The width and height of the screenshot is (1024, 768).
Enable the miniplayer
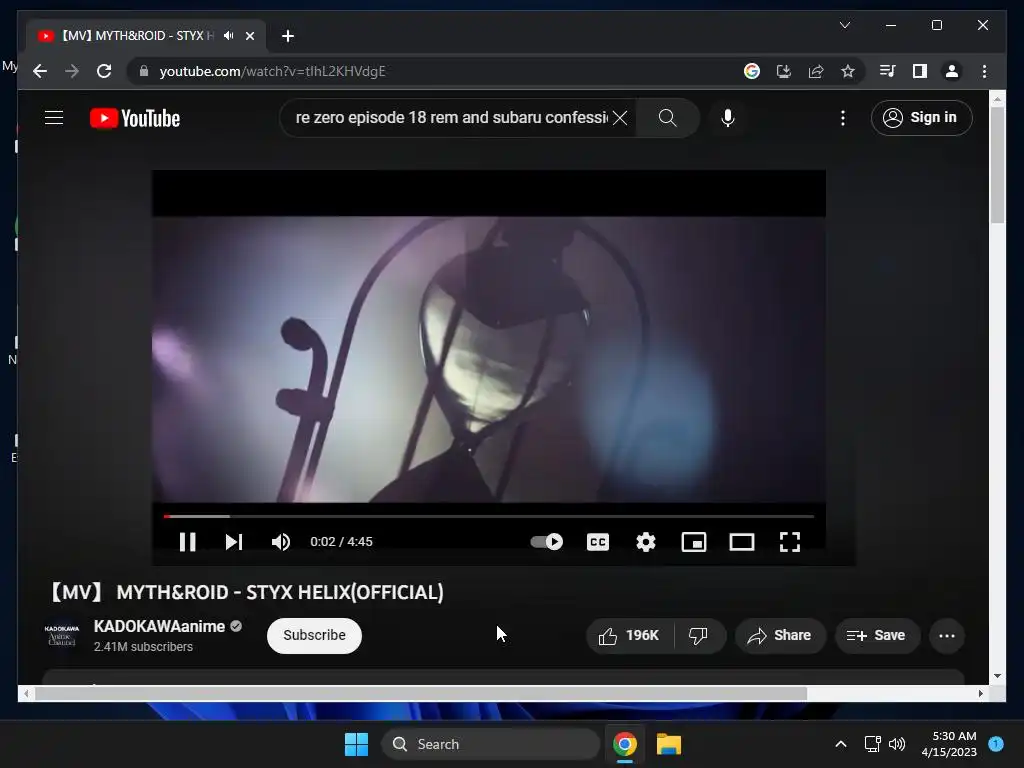coord(694,541)
